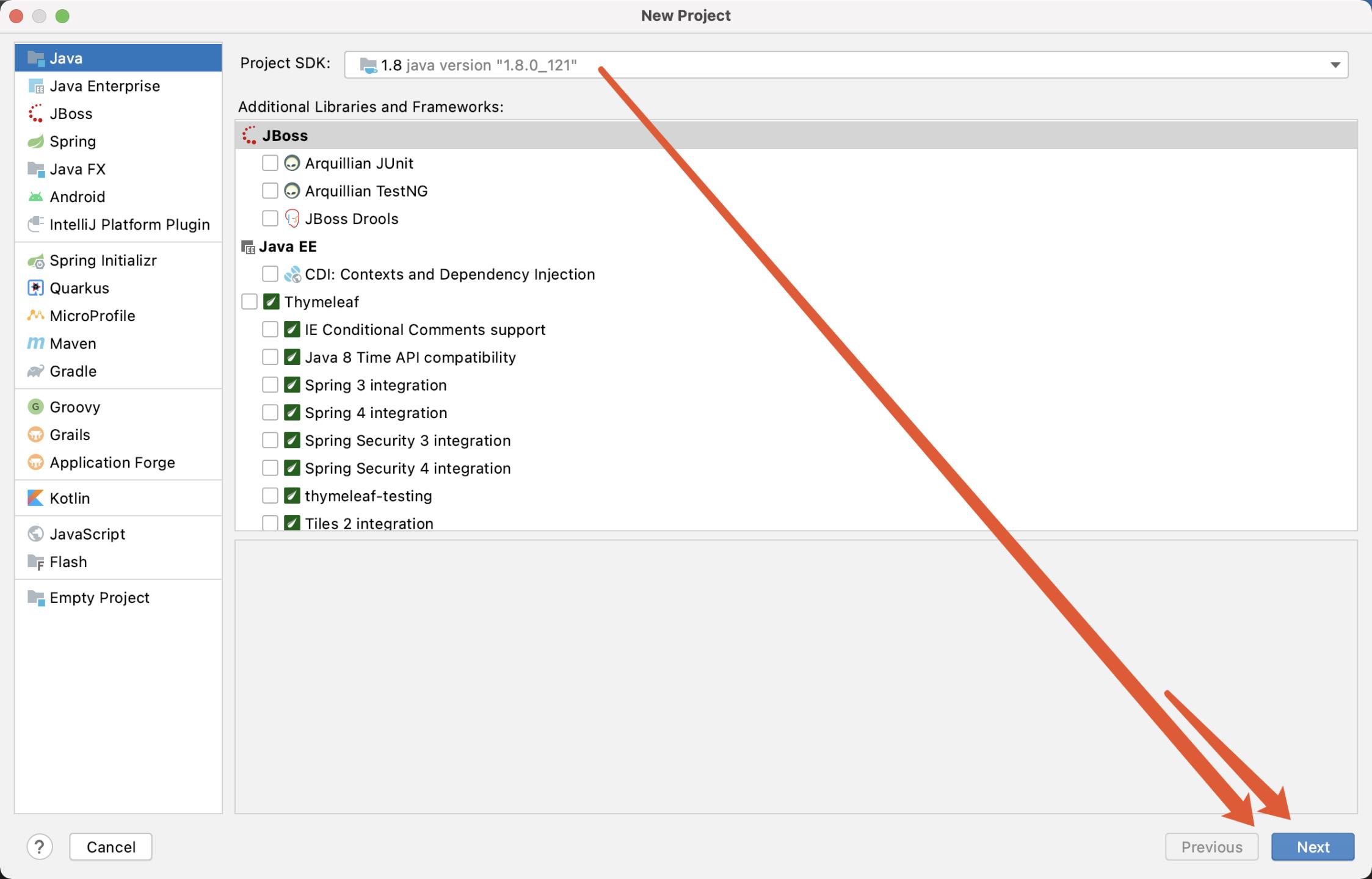
Task: Check Spring Security 3 integration box
Action: pos(270,441)
